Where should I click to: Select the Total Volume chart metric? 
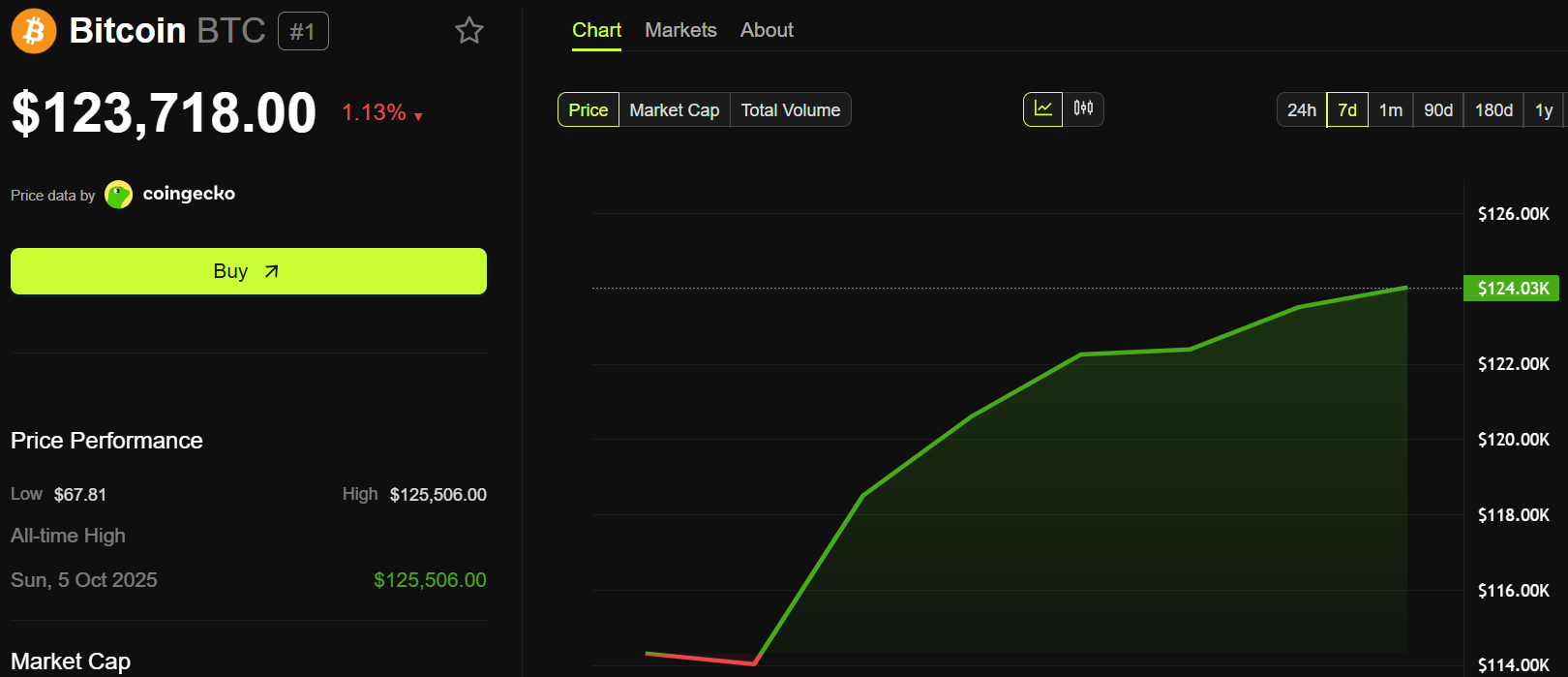tap(791, 109)
